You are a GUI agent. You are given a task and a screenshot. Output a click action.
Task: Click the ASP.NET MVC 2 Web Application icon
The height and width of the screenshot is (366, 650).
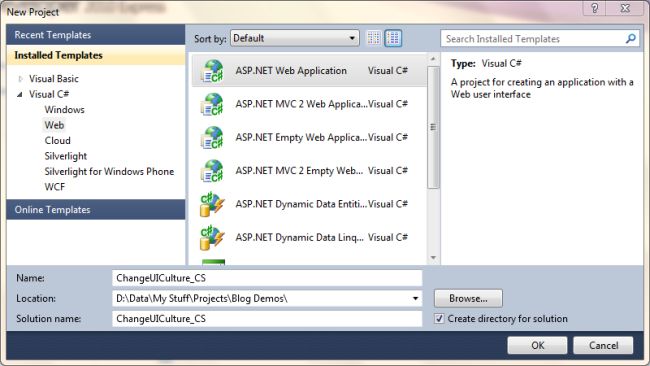pos(212,104)
